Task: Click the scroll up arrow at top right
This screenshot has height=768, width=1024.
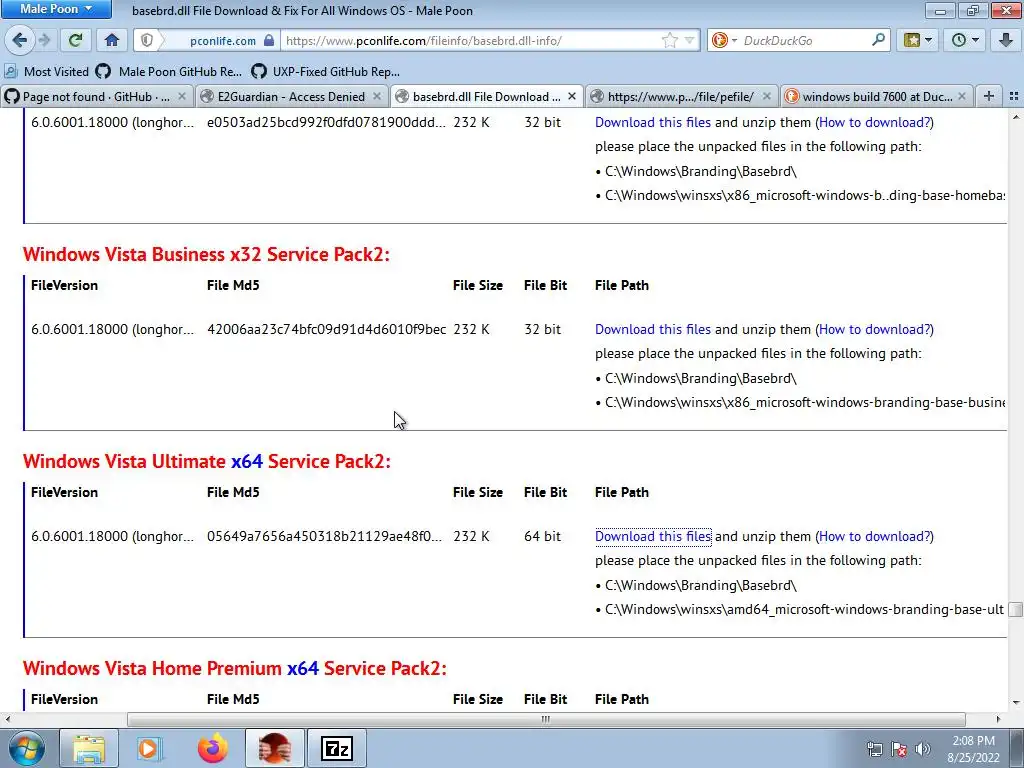Action: (x=1016, y=117)
